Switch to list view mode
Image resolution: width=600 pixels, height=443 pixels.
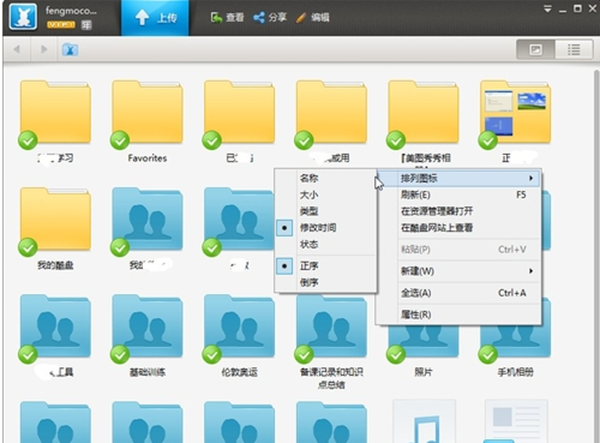tap(574, 49)
